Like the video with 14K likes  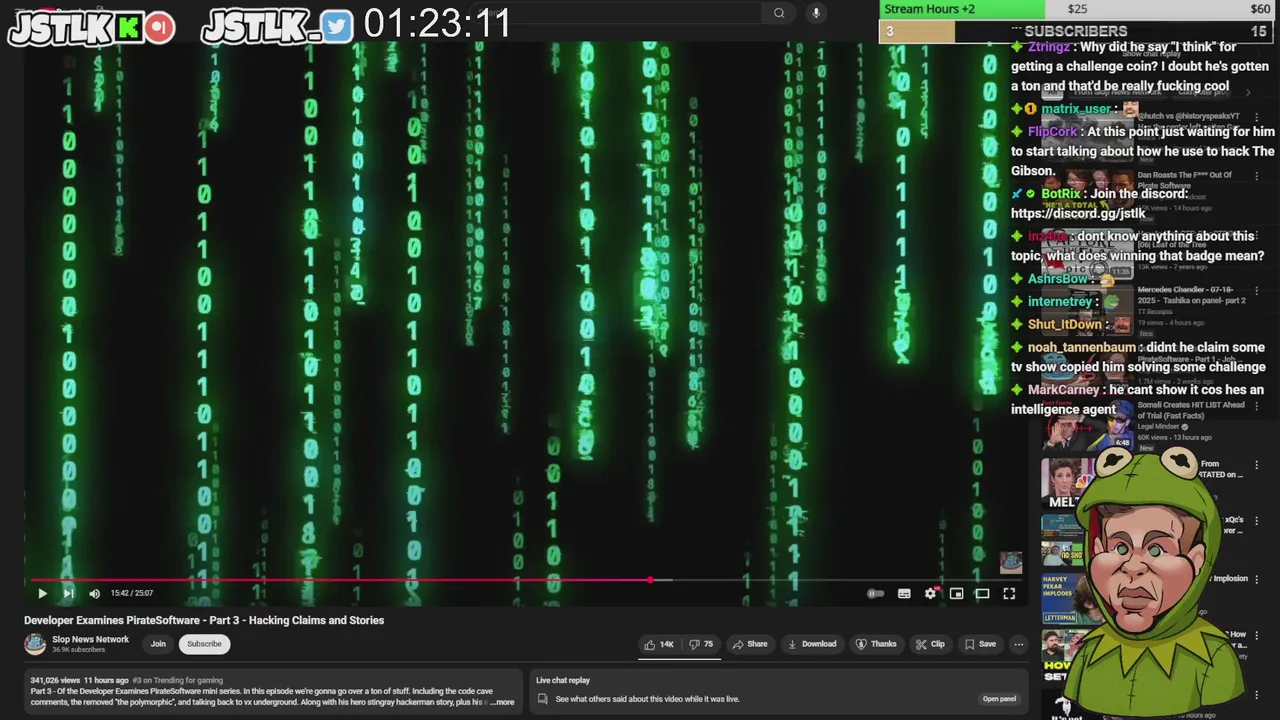(x=658, y=644)
